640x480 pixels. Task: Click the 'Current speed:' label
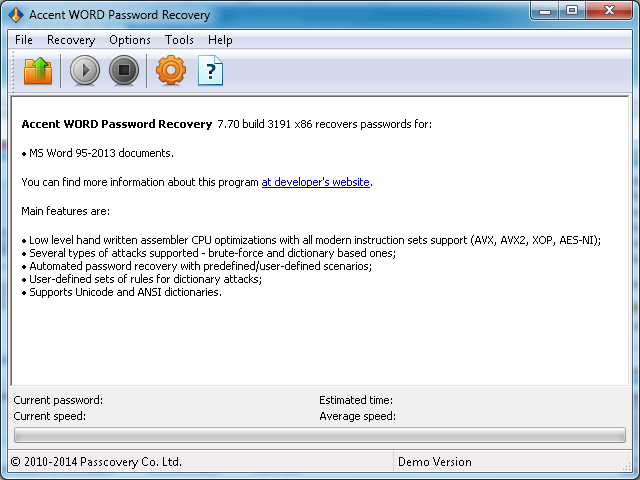(x=50, y=416)
